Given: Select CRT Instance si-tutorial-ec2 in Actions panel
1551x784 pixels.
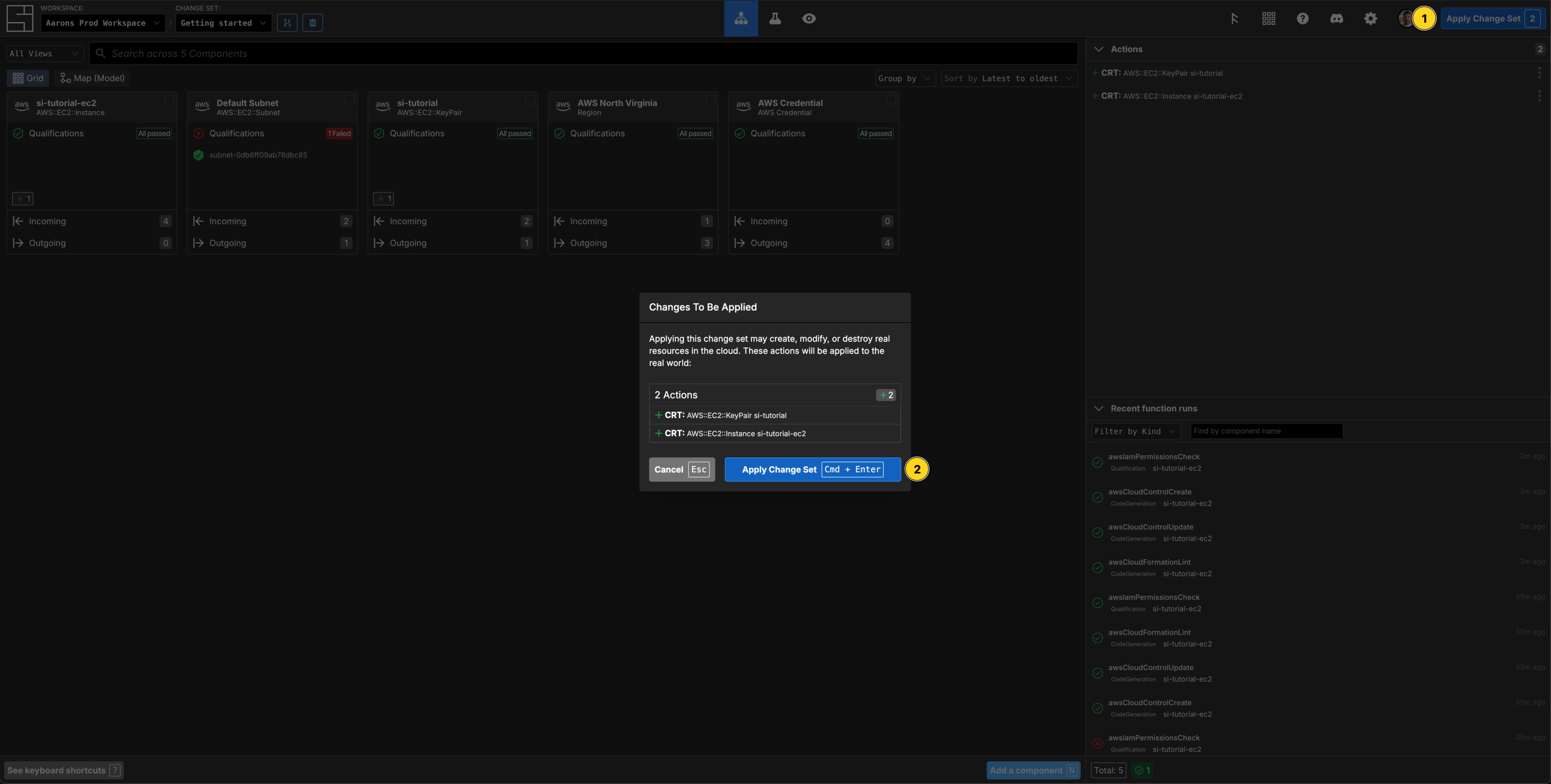Looking at the screenshot, I should (x=1312, y=95).
